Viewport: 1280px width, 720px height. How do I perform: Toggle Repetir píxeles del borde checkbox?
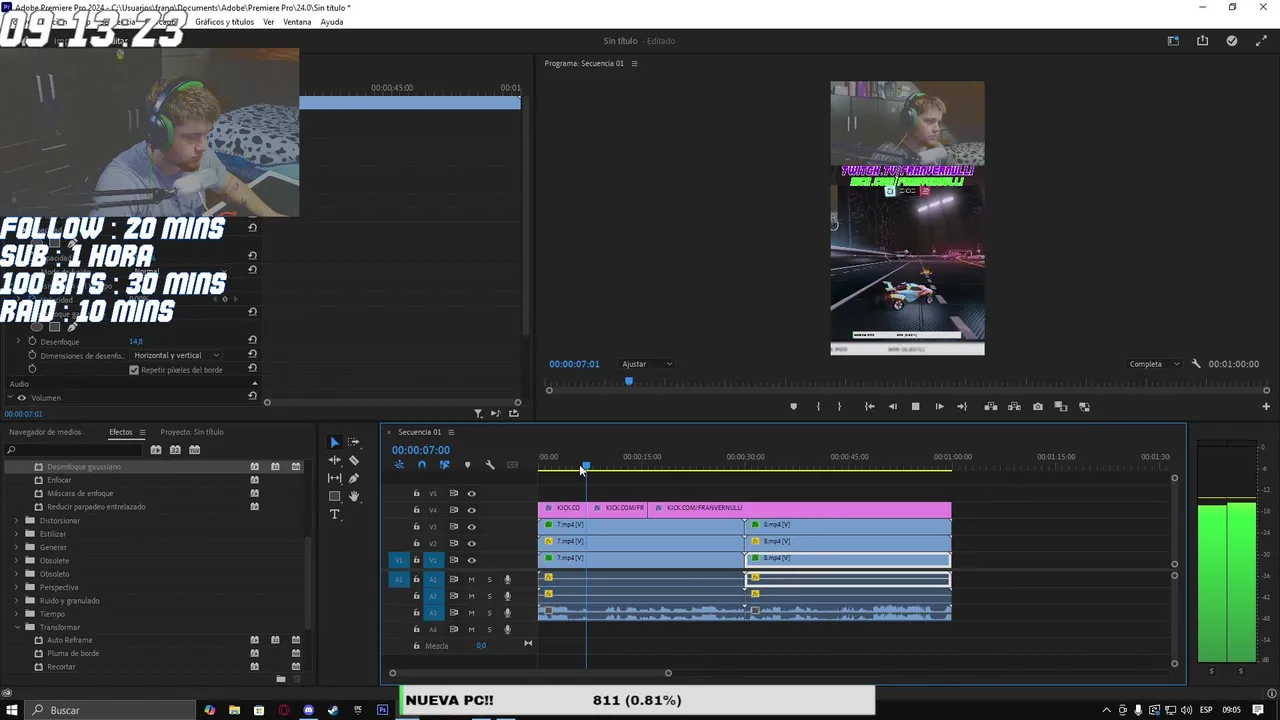coord(134,370)
